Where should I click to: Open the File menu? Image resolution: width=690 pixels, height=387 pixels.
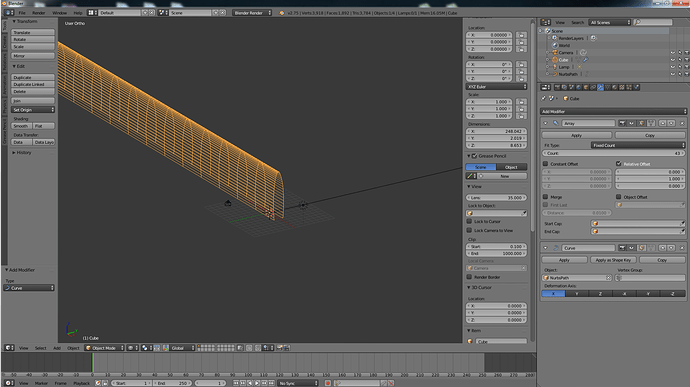pyautogui.click(x=22, y=13)
